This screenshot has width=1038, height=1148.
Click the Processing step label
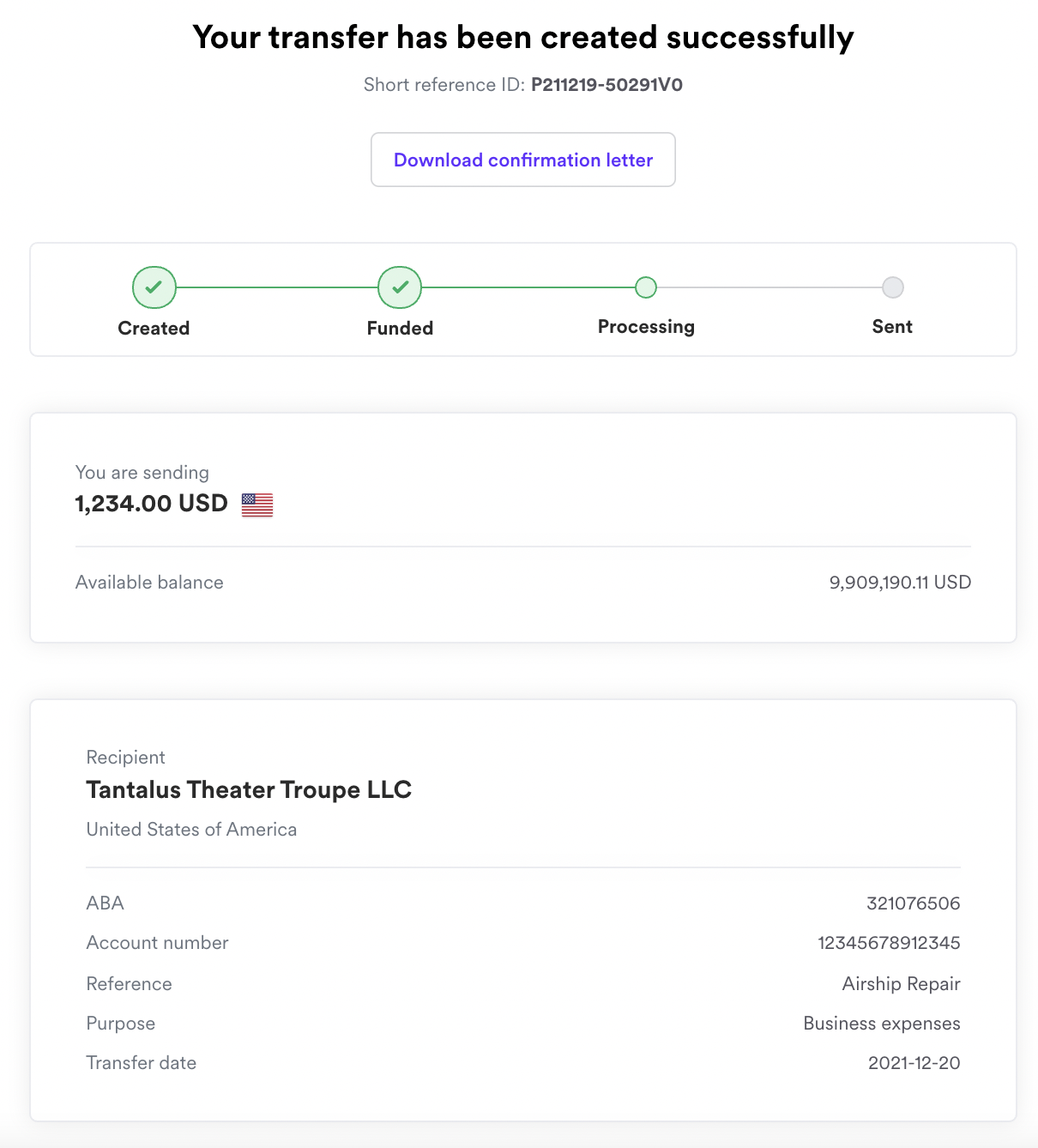pyautogui.click(x=646, y=327)
